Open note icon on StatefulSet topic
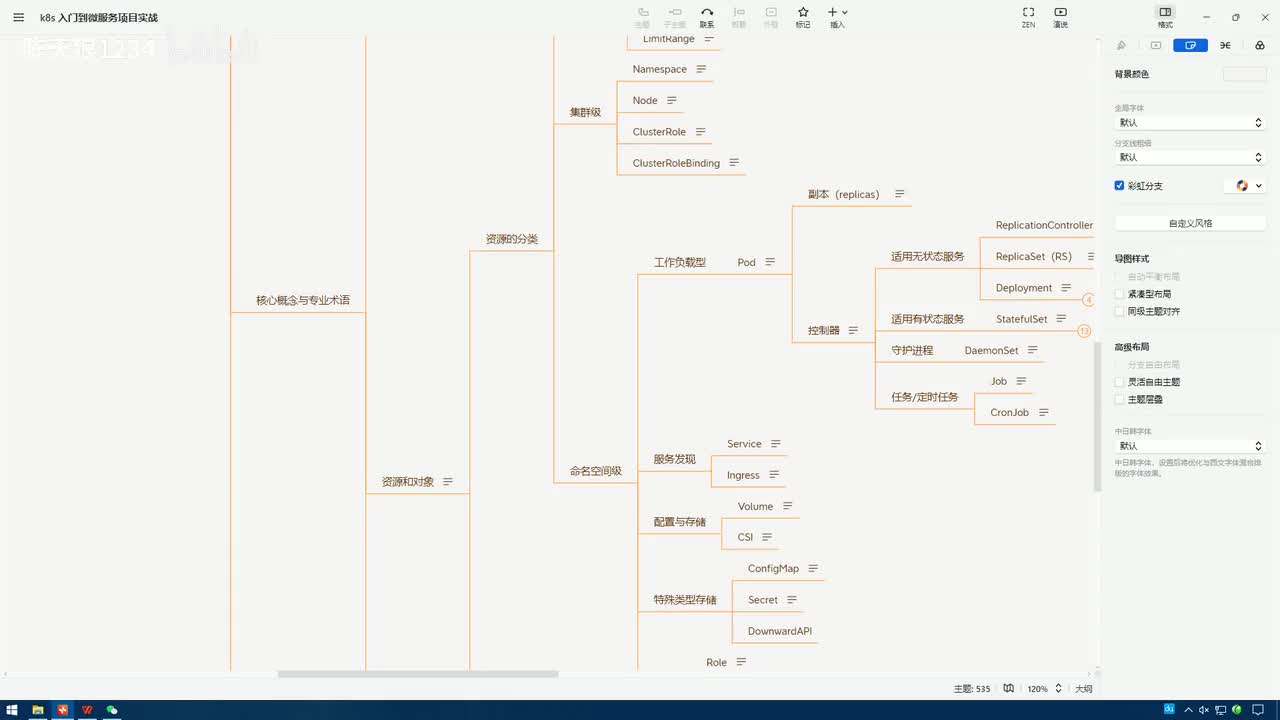This screenshot has height=720, width=1280. 1061,319
